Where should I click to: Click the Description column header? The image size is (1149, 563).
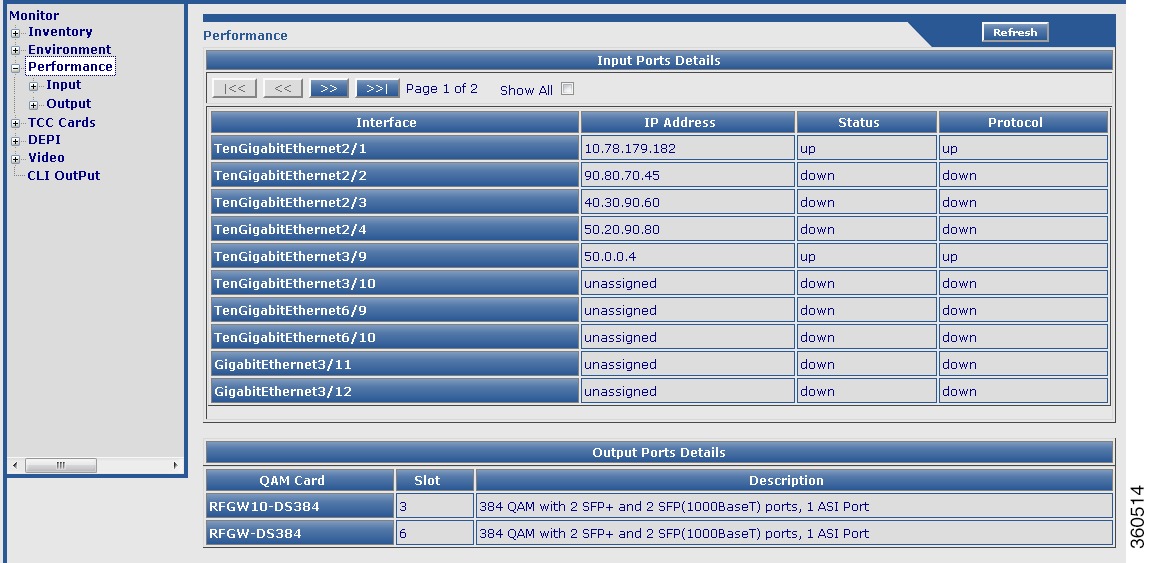point(794,481)
